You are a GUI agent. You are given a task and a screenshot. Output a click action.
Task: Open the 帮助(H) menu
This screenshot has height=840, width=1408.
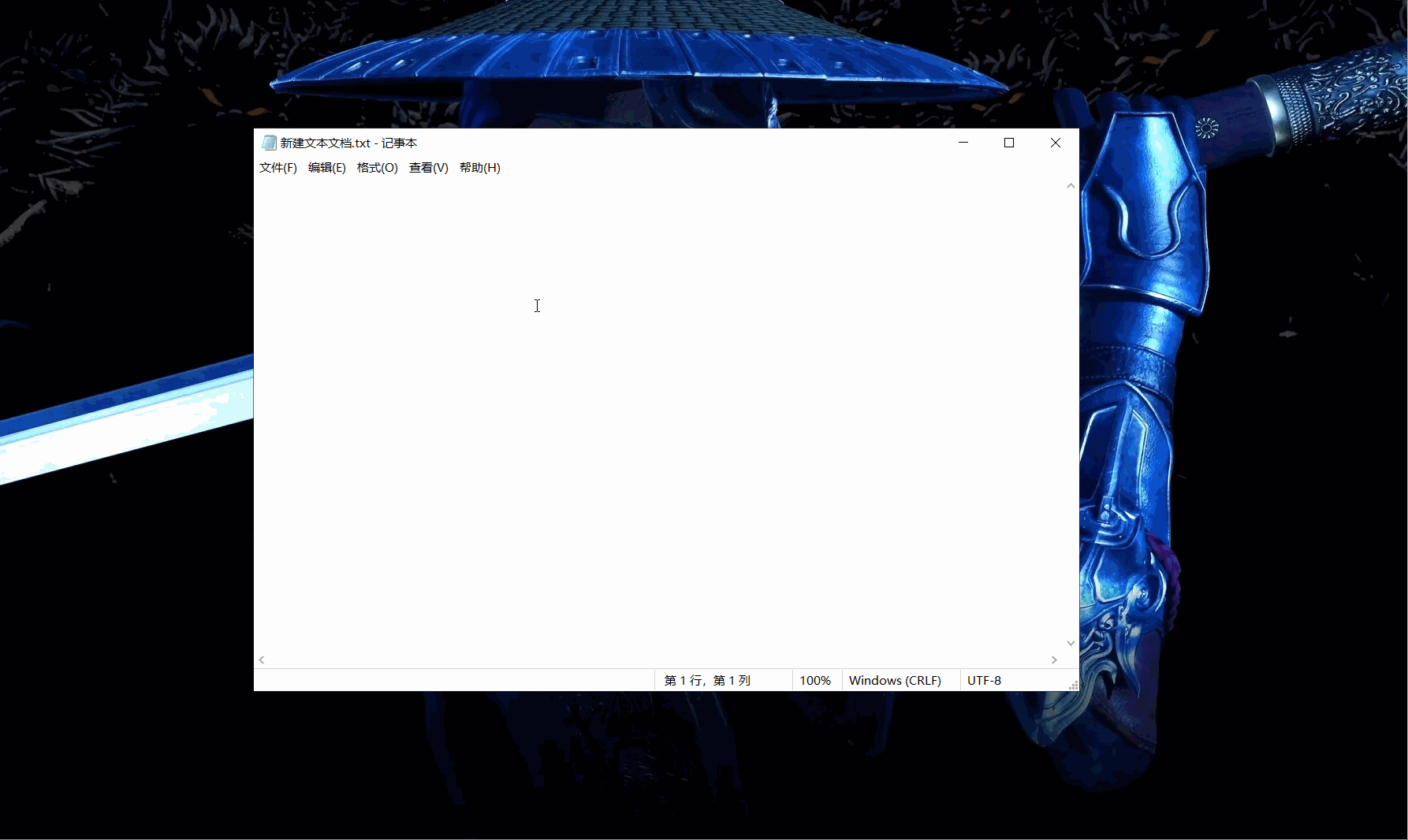[479, 167]
